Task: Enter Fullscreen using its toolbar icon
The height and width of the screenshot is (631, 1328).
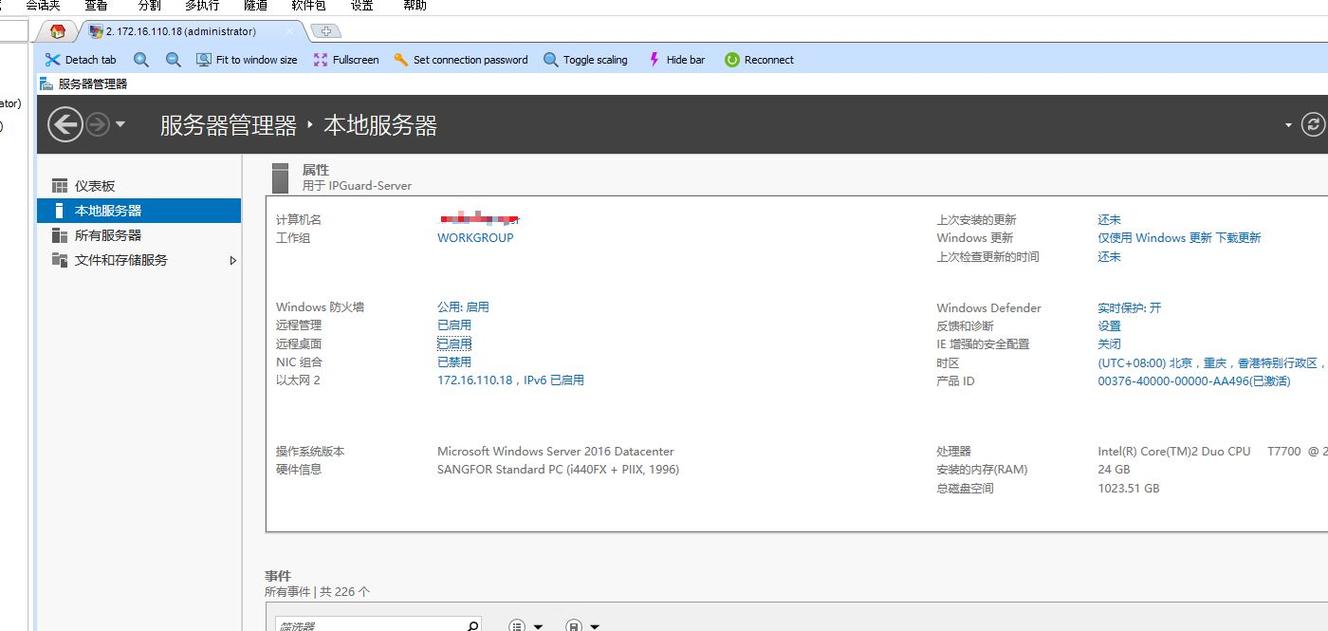Action: (322, 59)
